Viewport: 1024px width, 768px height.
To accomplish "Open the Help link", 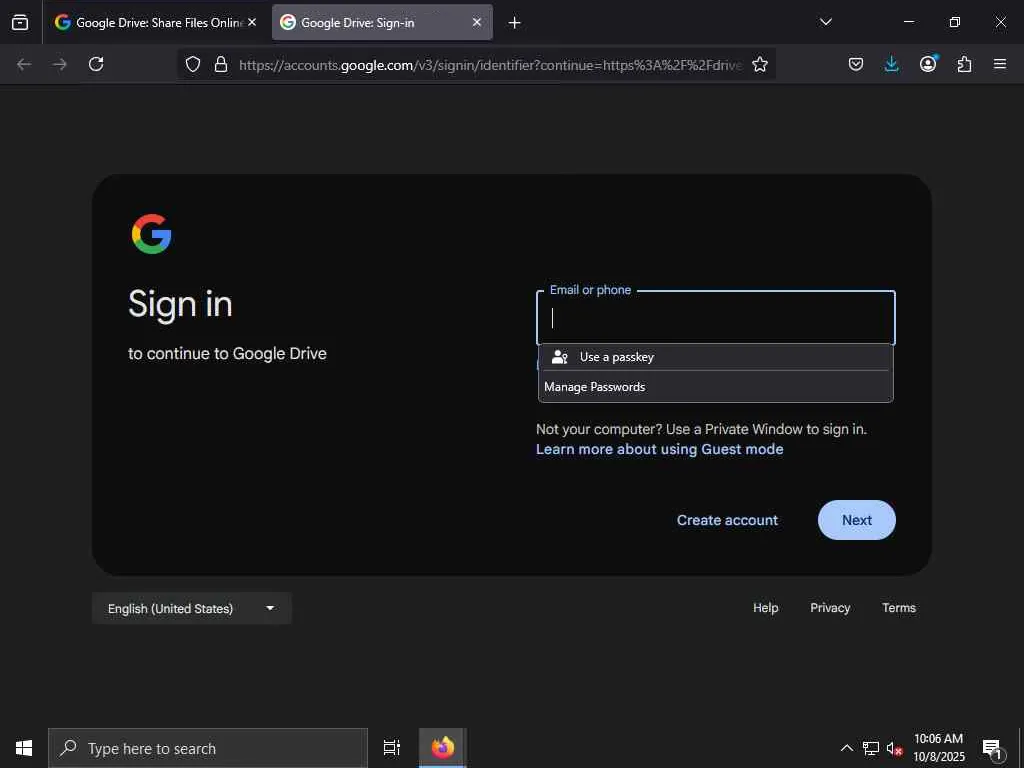I will [x=765, y=607].
